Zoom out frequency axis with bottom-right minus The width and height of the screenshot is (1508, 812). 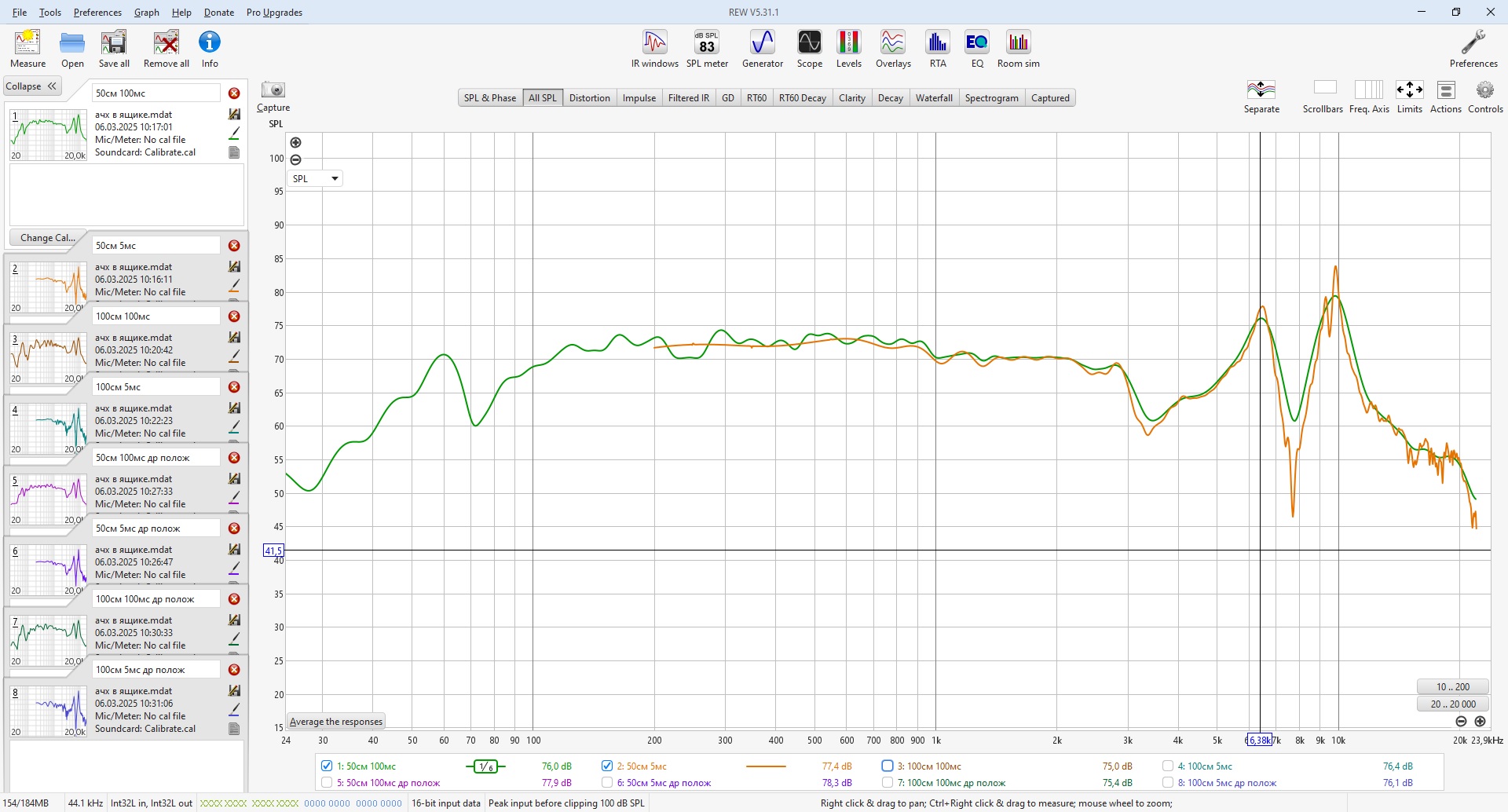[1461, 721]
